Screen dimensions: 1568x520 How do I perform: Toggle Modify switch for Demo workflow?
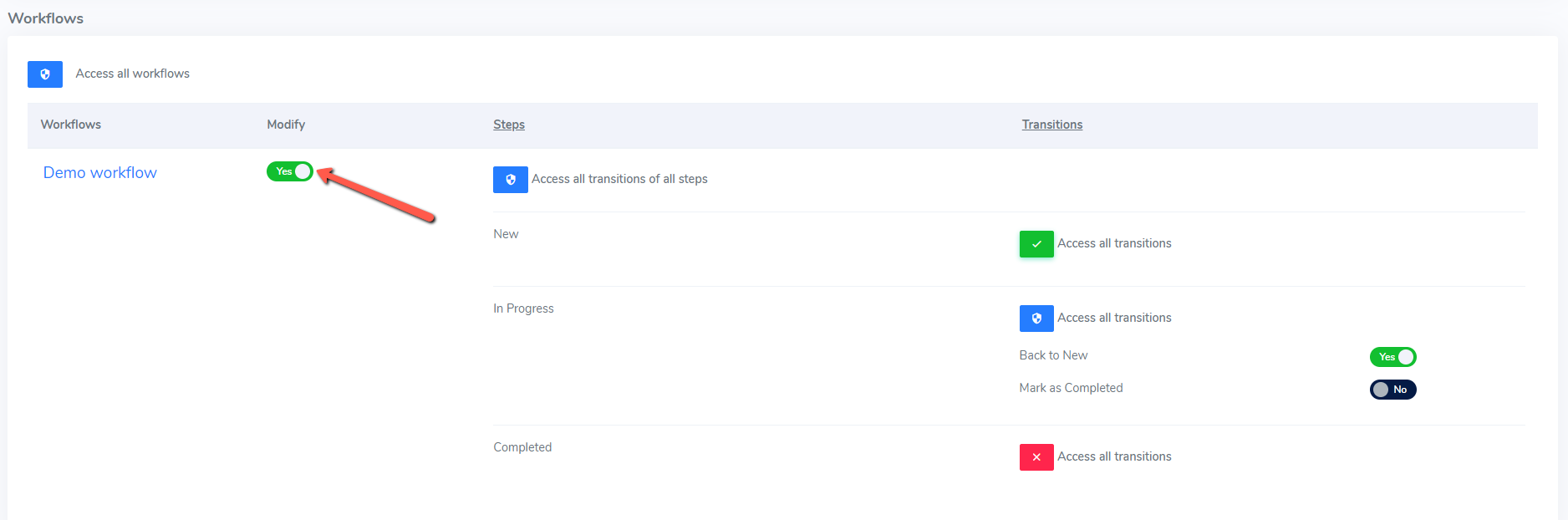(x=290, y=171)
